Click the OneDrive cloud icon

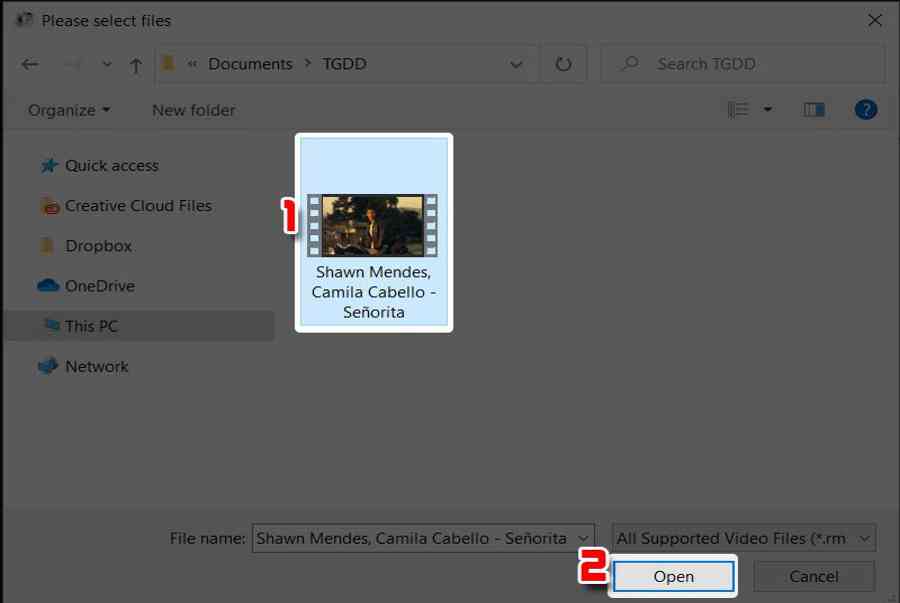48,285
